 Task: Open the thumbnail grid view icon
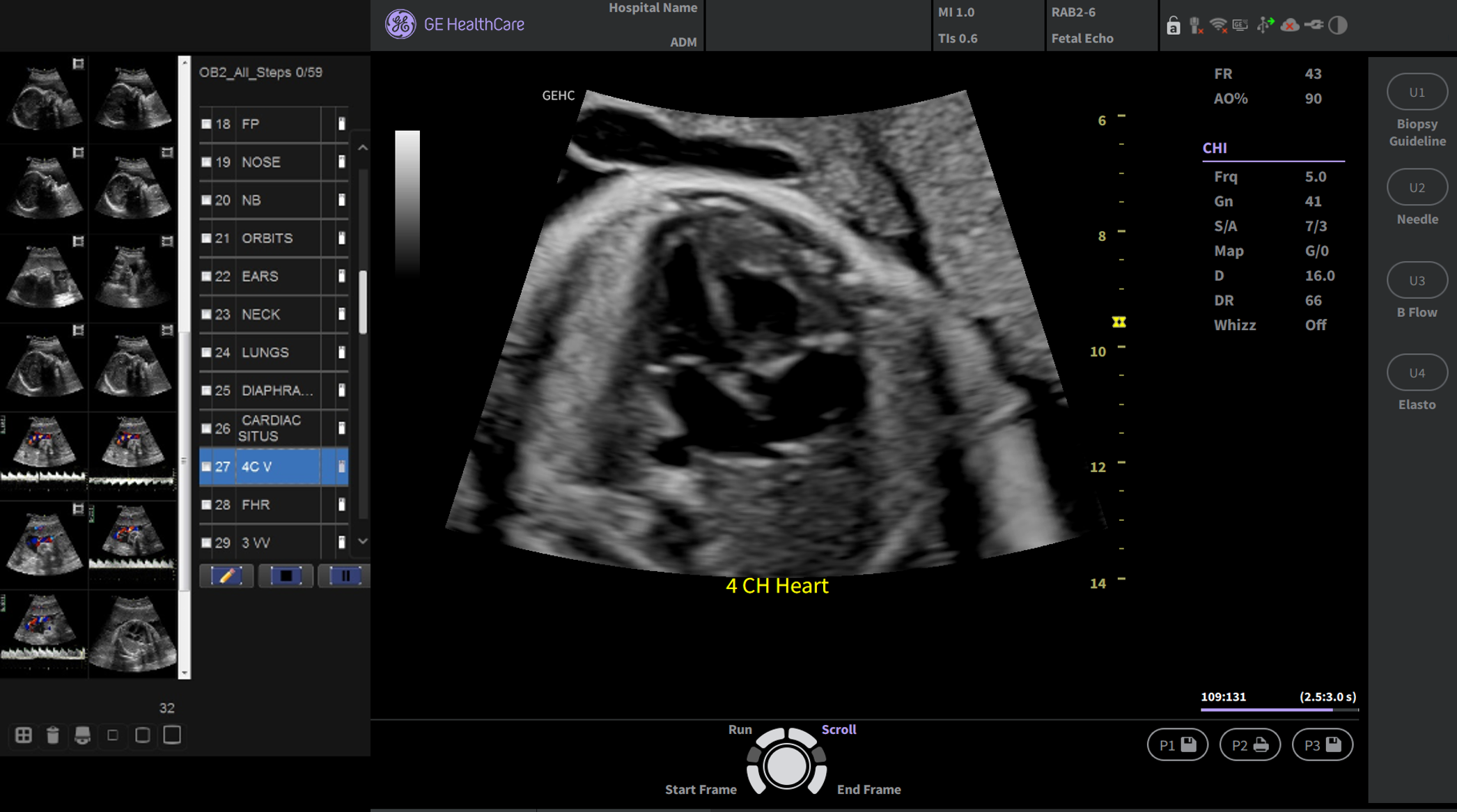pos(23,735)
